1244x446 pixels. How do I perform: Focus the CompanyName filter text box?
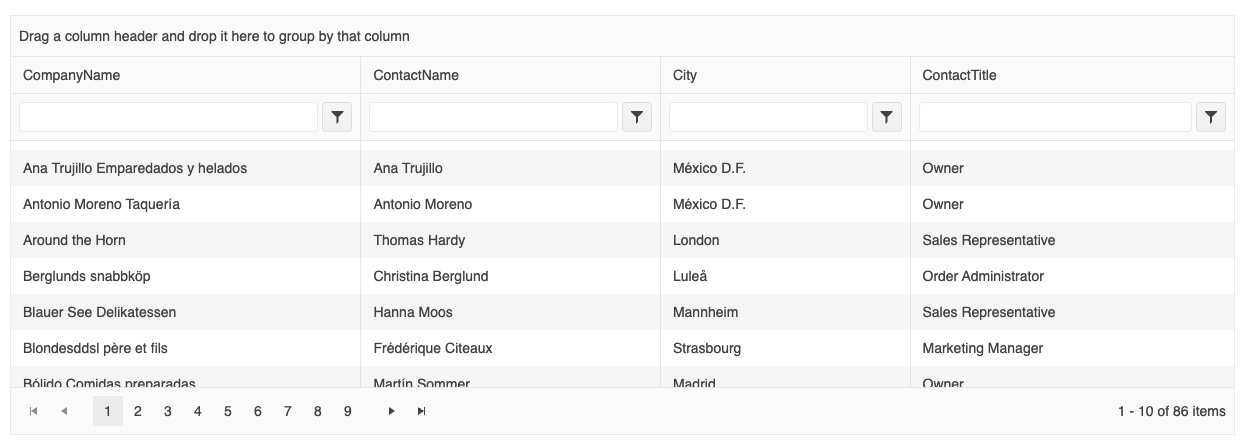(169, 117)
